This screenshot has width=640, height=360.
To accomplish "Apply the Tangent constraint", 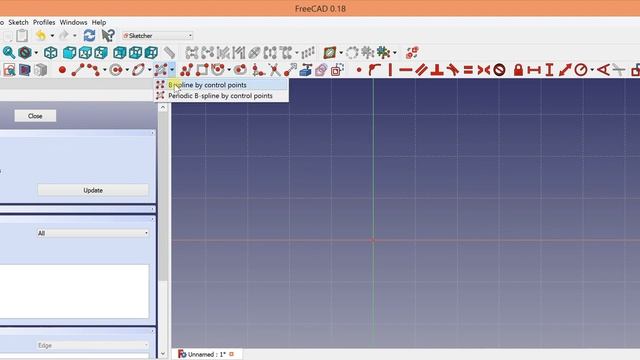I will 452,70.
